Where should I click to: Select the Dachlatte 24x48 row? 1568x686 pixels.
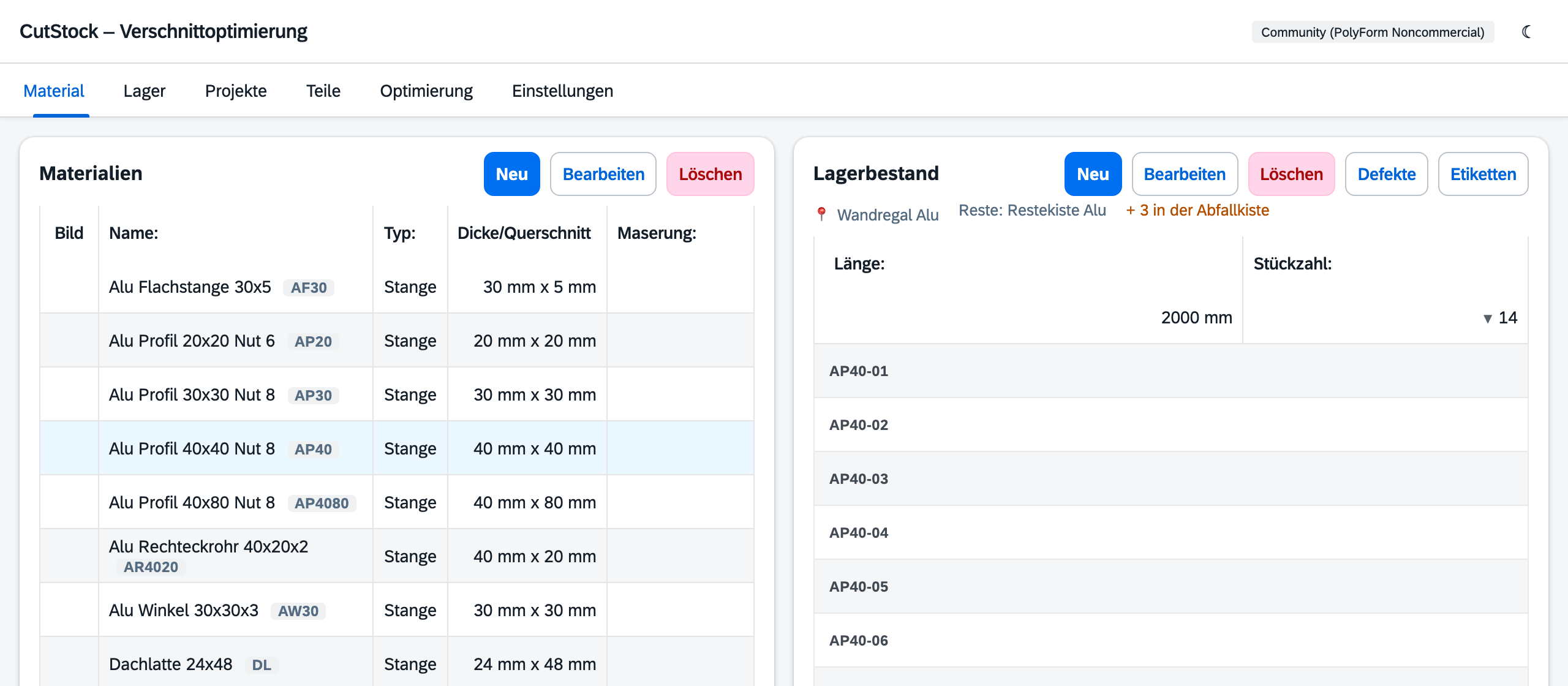point(397,663)
